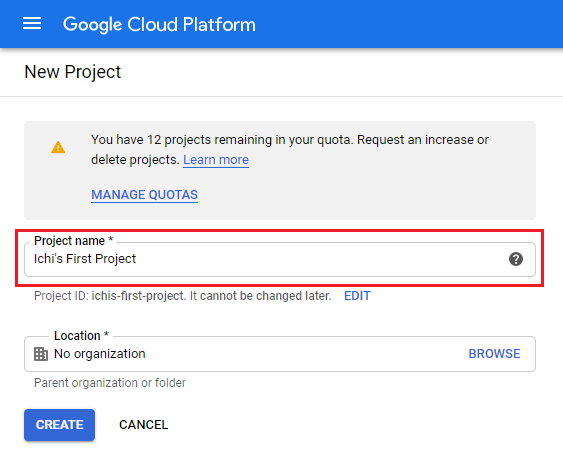563x458 pixels.
Task: Click EDIT next to the Project ID
Action: (357, 296)
